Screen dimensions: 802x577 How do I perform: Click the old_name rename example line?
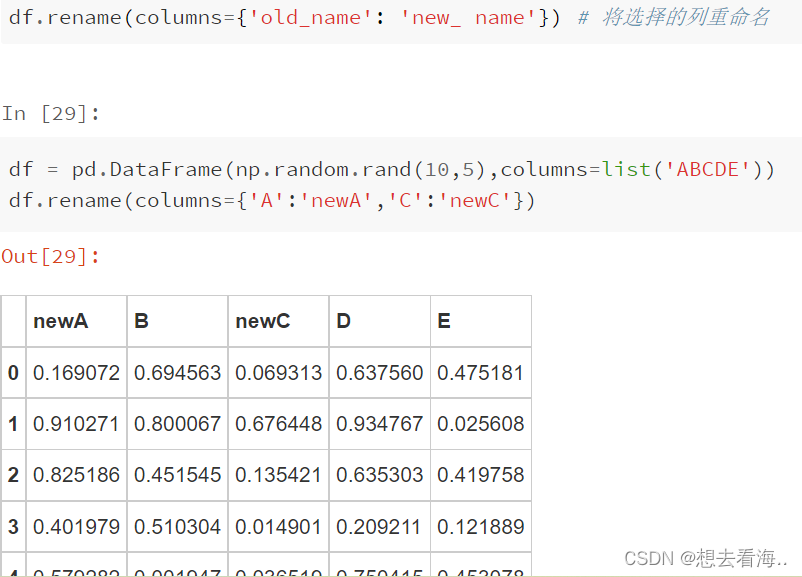pyautogui.click(x=285, y=18)
